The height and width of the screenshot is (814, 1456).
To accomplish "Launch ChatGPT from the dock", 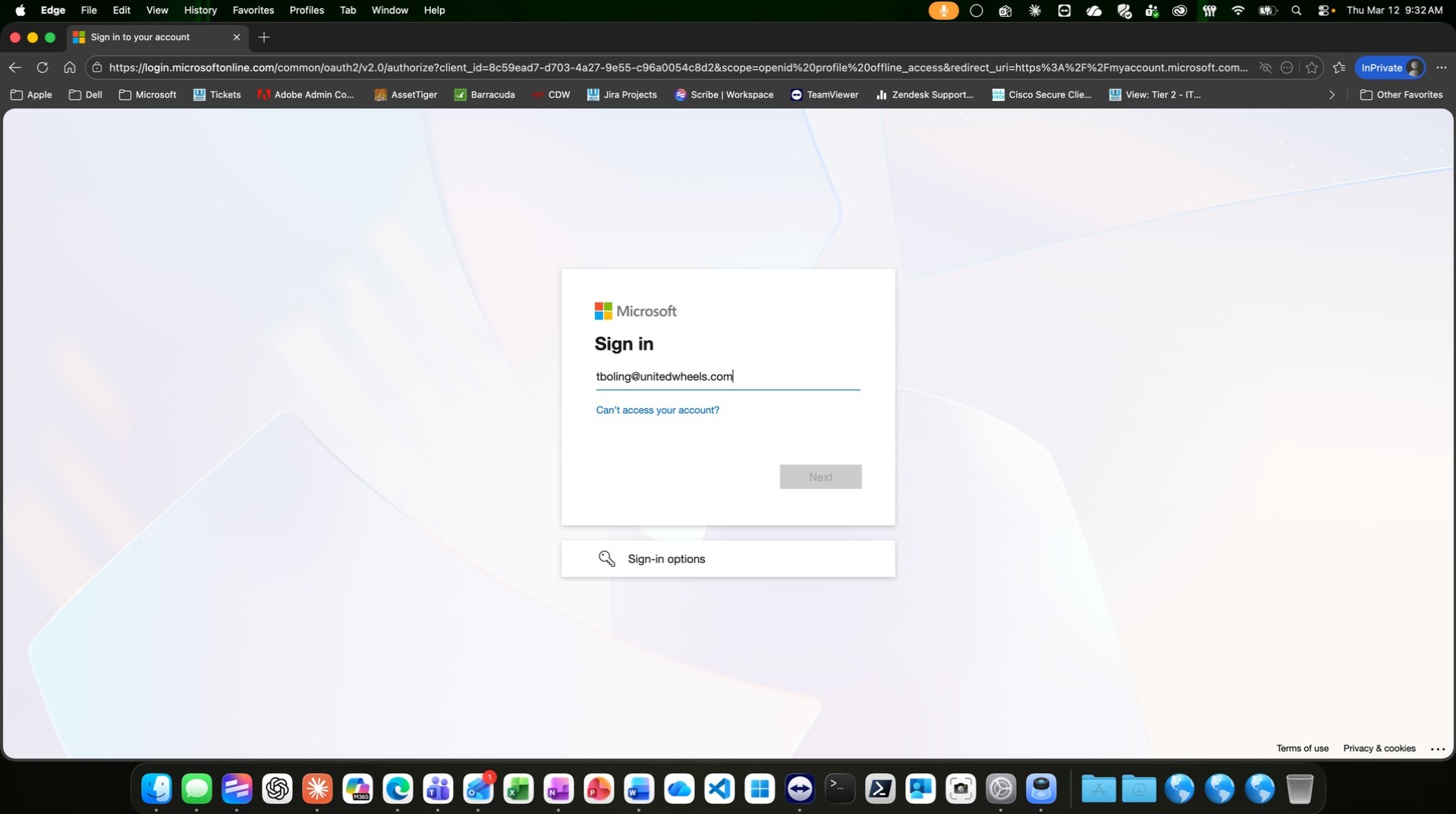I will pos(277,789).
